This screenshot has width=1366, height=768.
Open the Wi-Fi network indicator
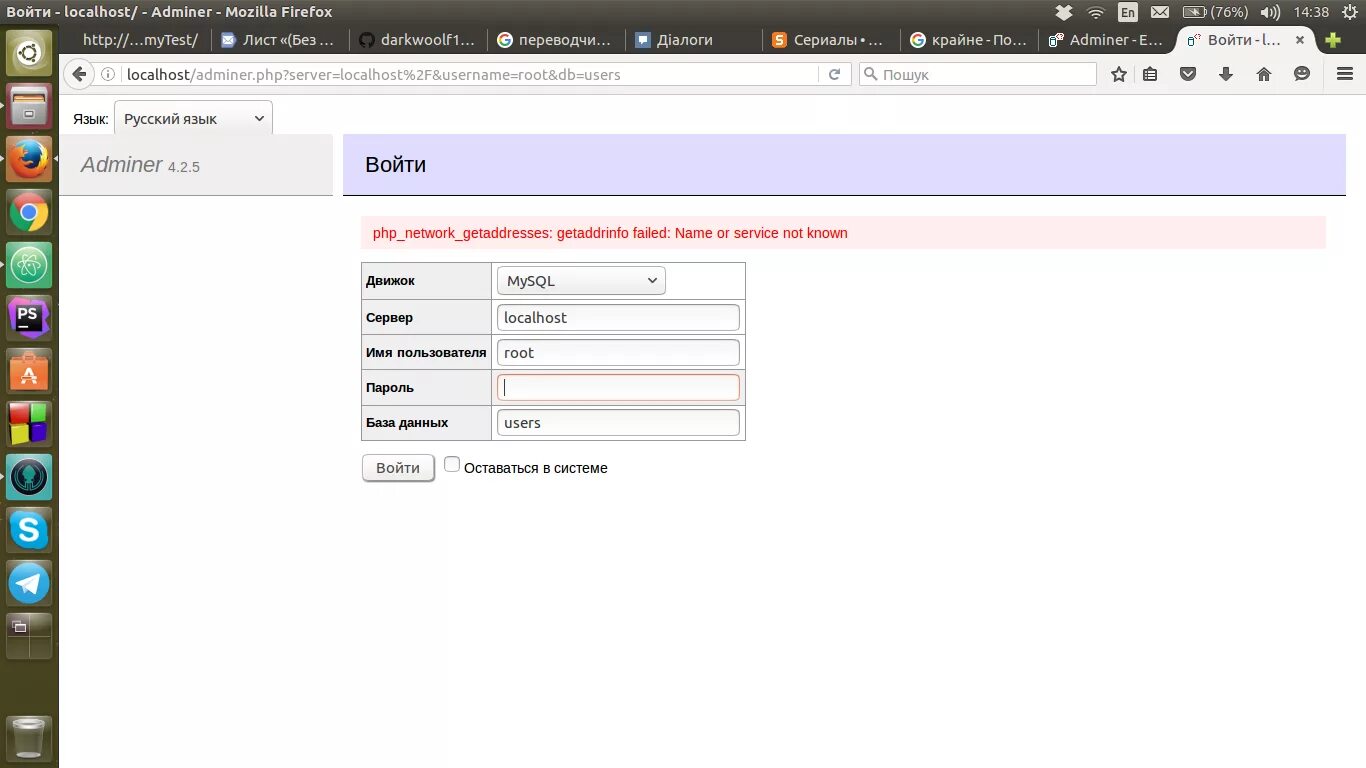(1096, 12)
